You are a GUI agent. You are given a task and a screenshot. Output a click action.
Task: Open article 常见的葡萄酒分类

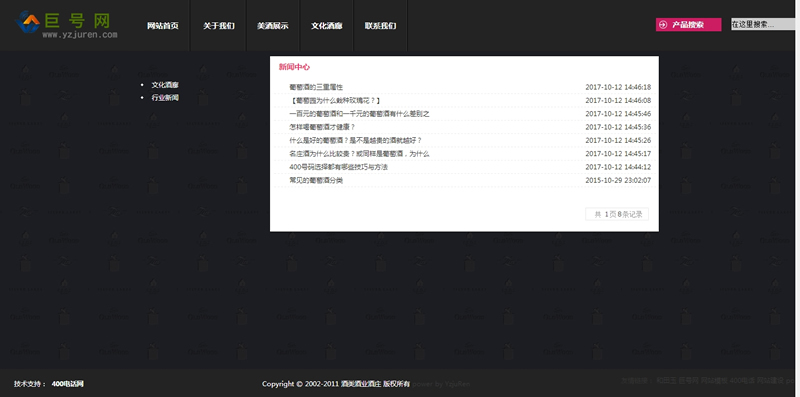pyautogui.click(x=316, y=180)
